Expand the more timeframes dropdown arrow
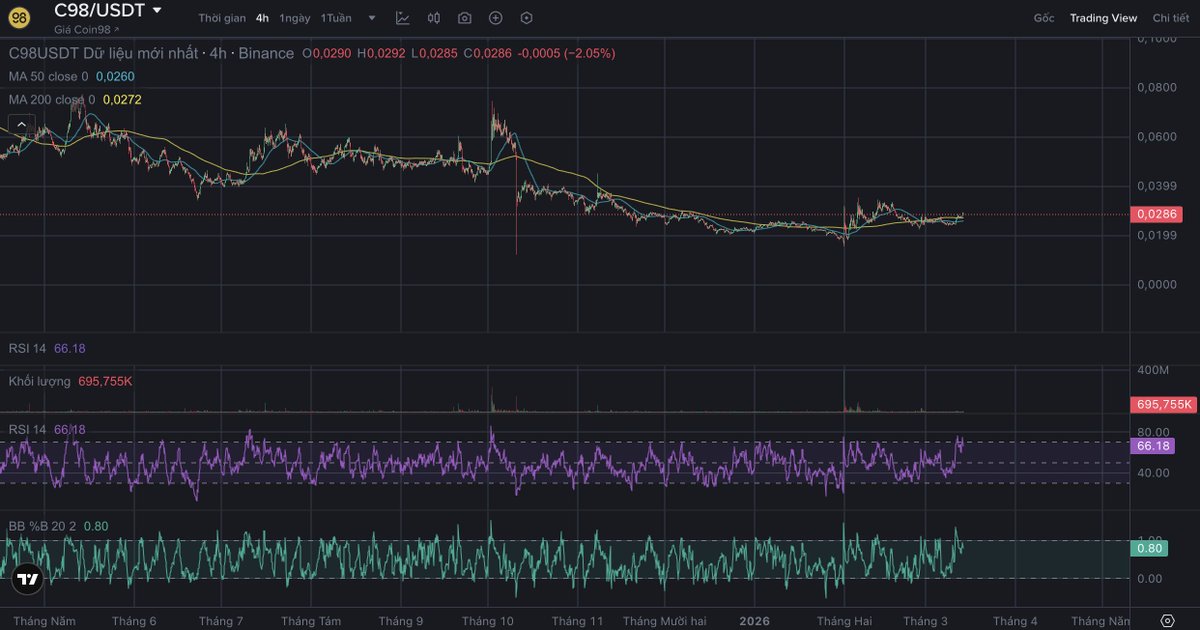Screen dimensions: 1200x630 point(372,18)
